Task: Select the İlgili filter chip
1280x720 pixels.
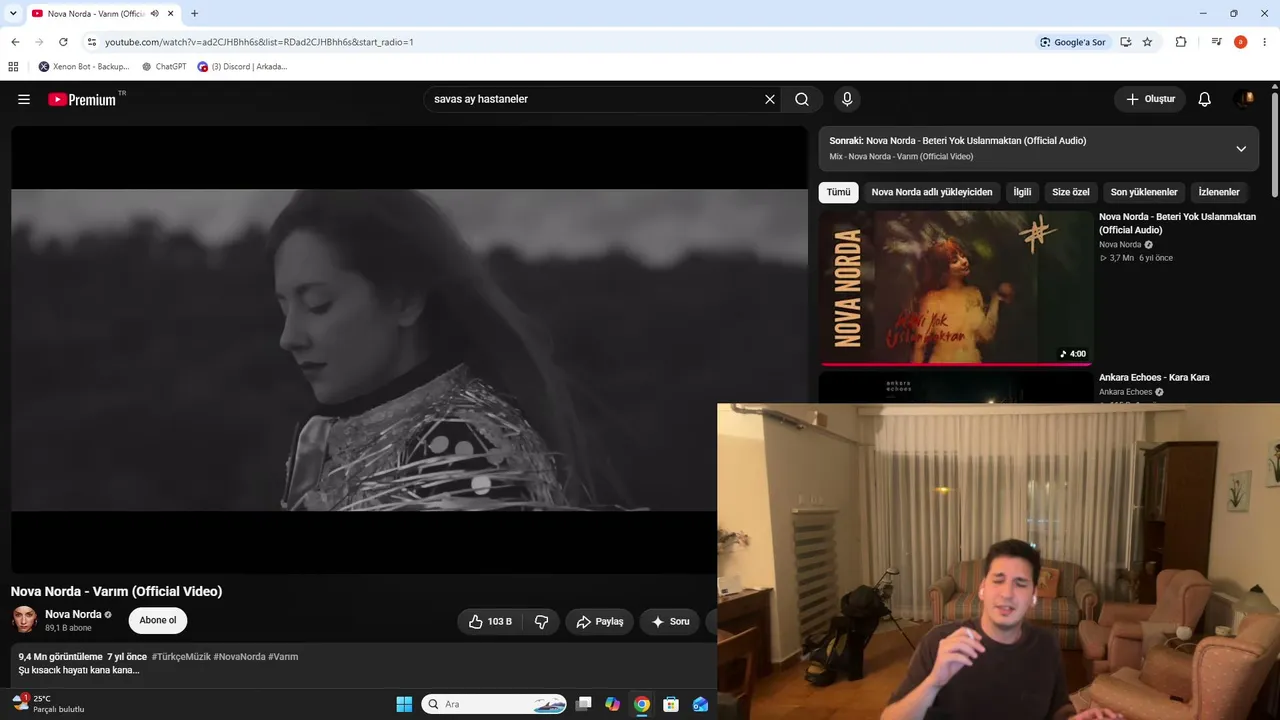Action: 1022,192
